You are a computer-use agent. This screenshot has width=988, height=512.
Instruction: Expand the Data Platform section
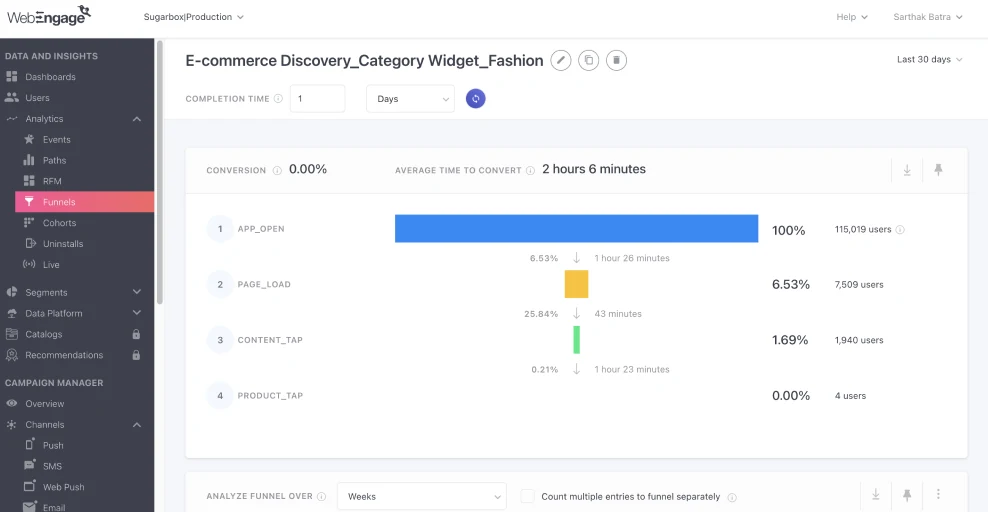point(137,313)
